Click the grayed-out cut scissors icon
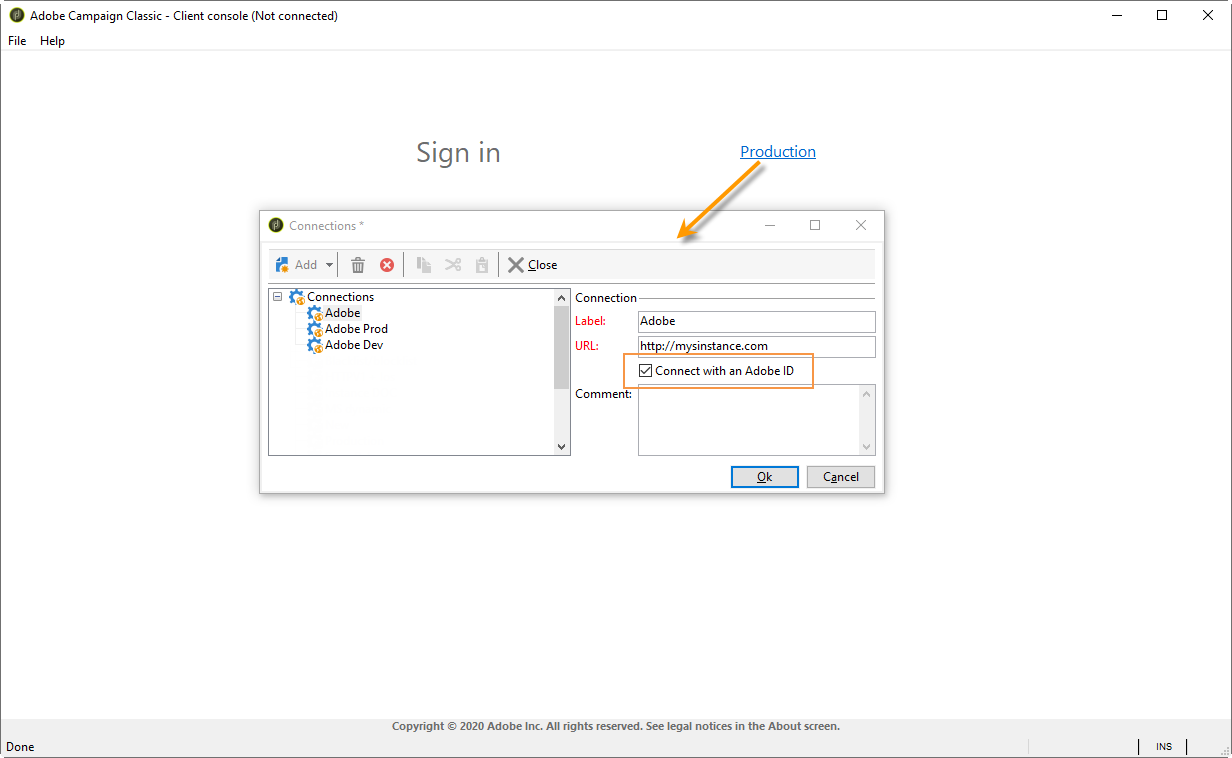Screen dimensions: 1232x758 (453, 265)
